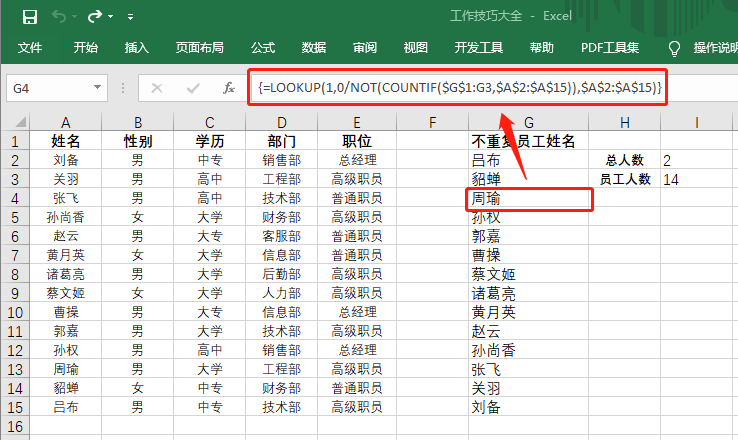Select row 16 header
Image resolution: width=738 pixels, height=440 pixels.
click(15, 426)
